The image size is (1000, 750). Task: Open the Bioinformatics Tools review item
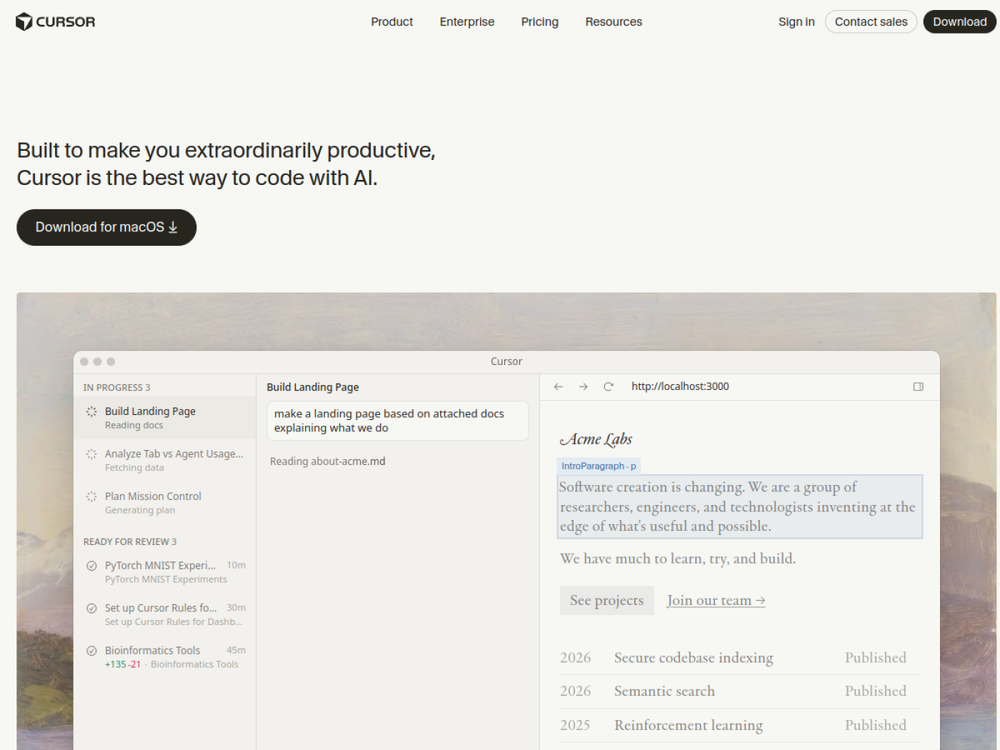click(165, 657)
